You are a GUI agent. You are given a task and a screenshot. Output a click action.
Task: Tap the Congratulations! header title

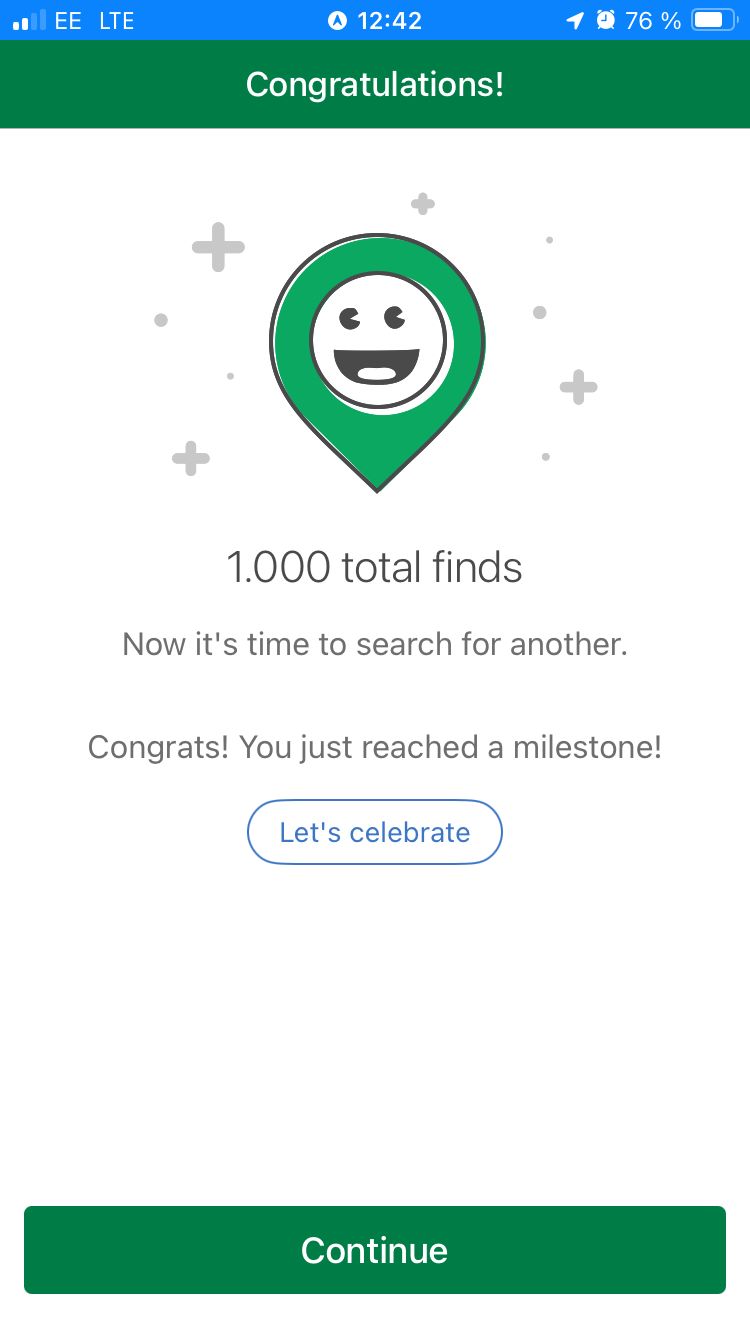tap(375, 84)
